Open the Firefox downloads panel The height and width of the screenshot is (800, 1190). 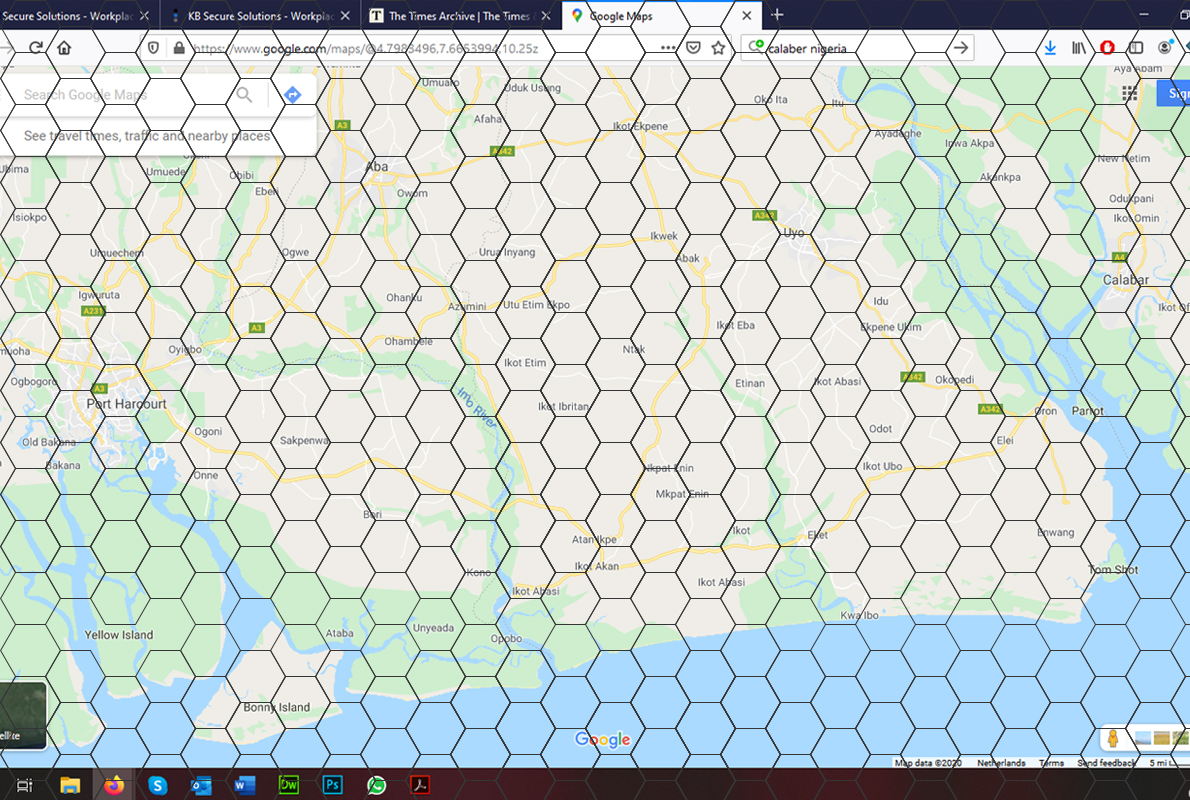[1050, 48]
